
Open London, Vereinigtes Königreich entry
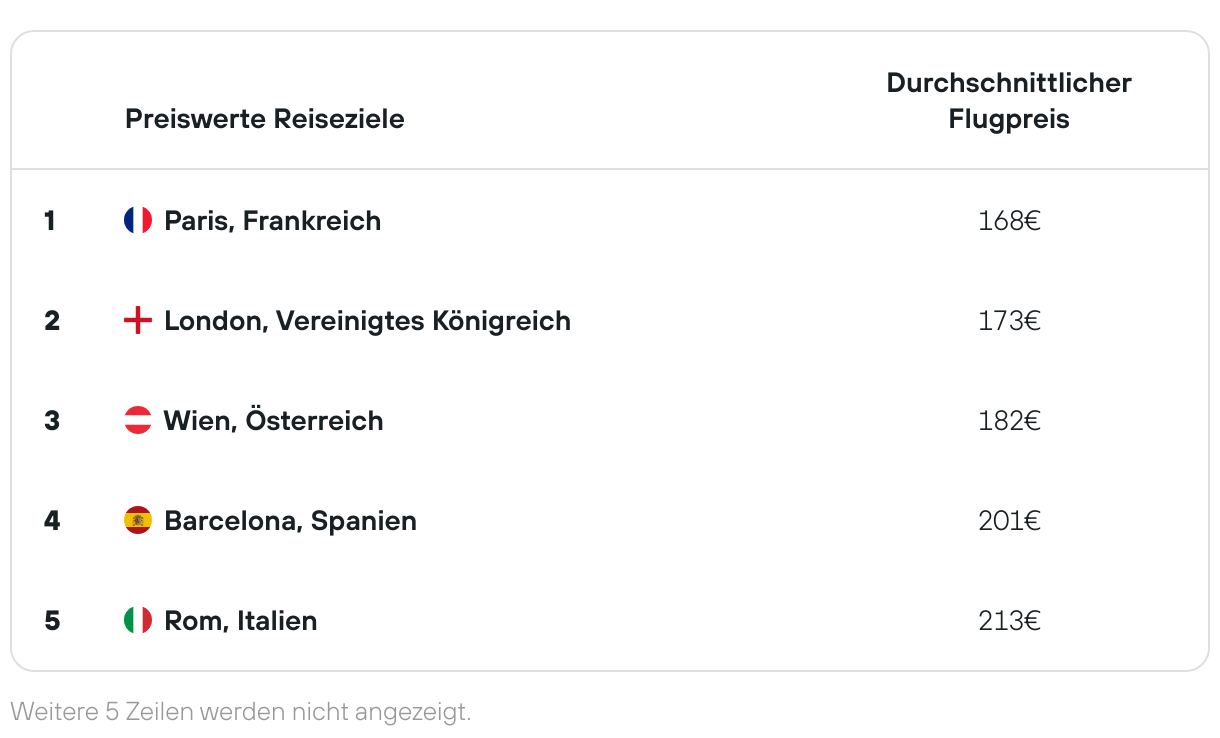368,320
